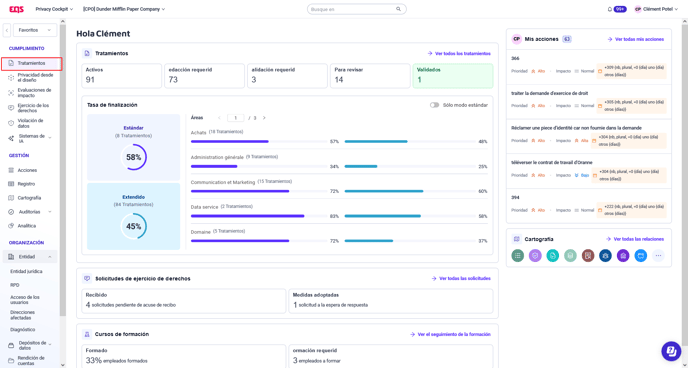Click the more options Cartografía circle icon
688x368 pixels.
pyautogui.click(x=658, y=256)
